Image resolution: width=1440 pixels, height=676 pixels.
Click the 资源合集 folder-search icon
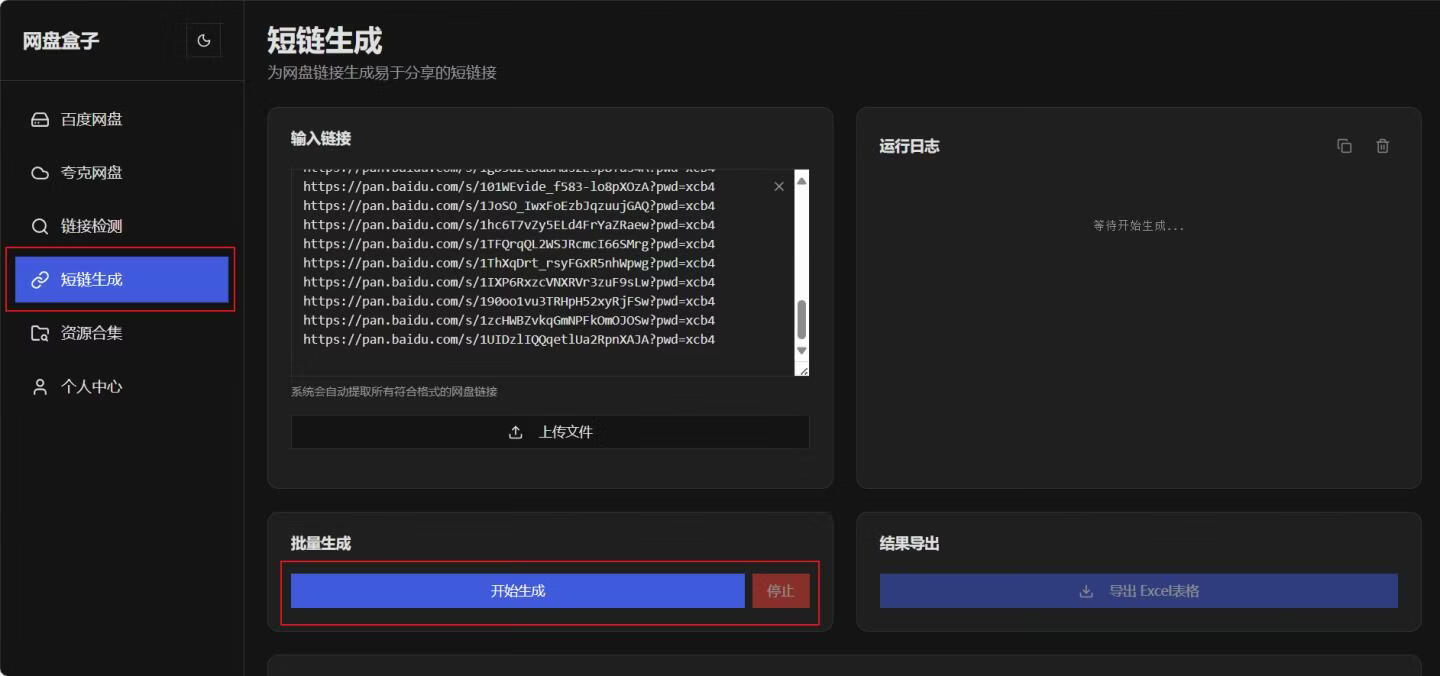coord(40,334)
